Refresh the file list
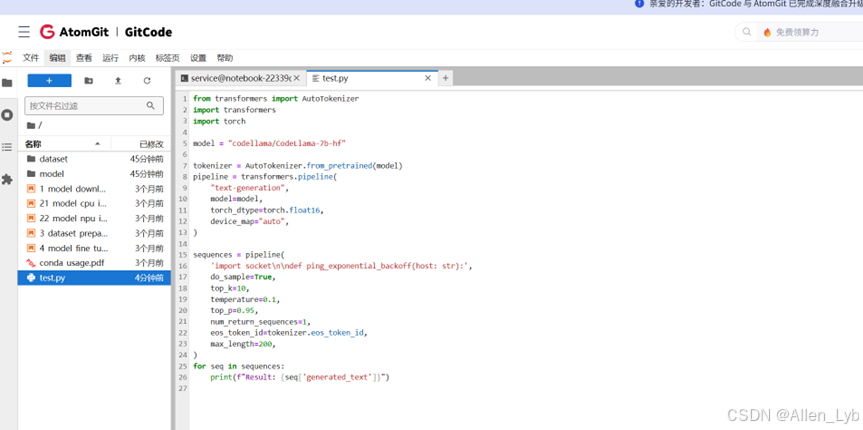863x430 pixels. pos(147,80)
